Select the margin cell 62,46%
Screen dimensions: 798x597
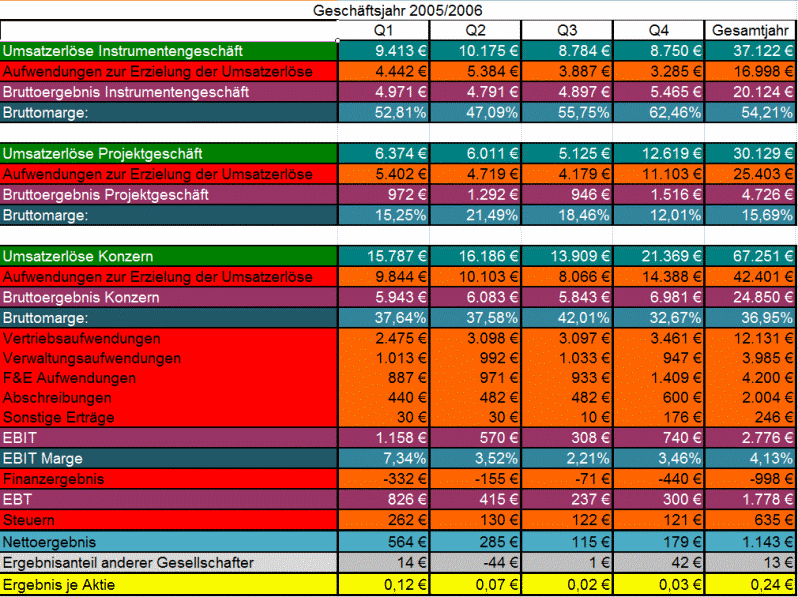pyautogui.click(x=659, y=112)
